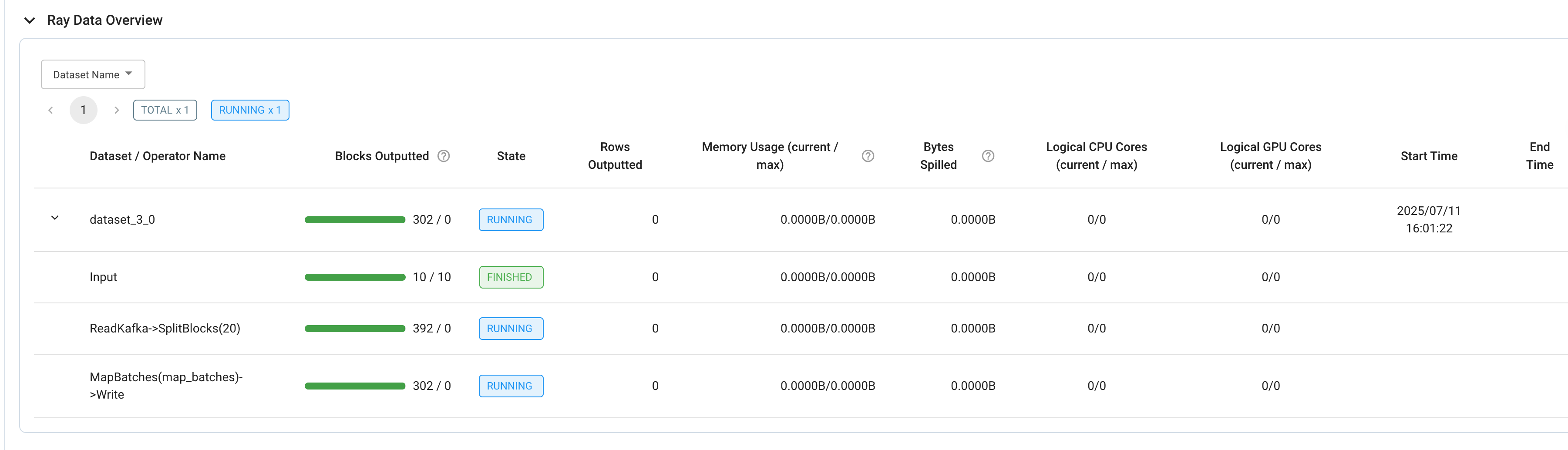
Task: Collapse the dataset_3_0 row
Action: pos(55,218)
